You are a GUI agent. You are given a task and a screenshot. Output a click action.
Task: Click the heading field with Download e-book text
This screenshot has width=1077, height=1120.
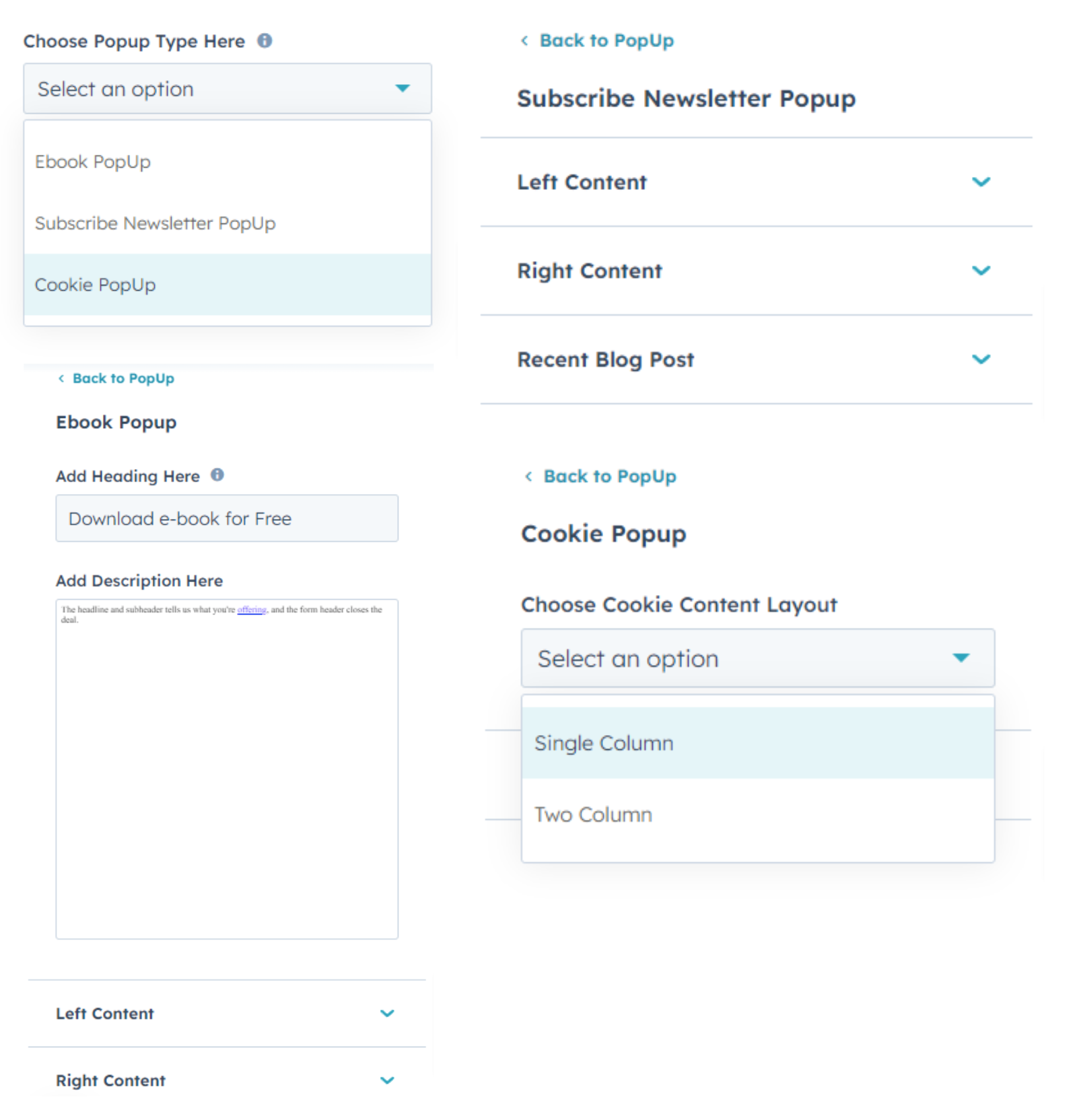pyautogui.click(x=227, y=519)
